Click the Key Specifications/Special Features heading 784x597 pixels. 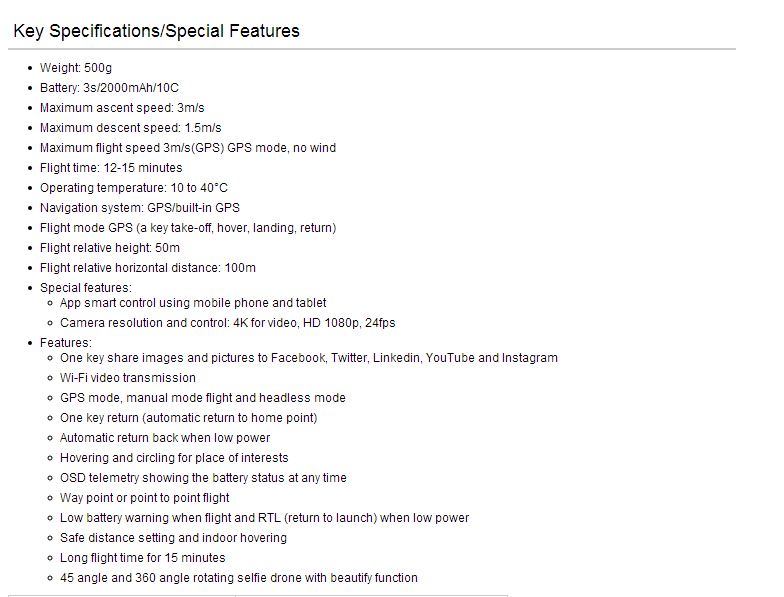tap(156, 31)
